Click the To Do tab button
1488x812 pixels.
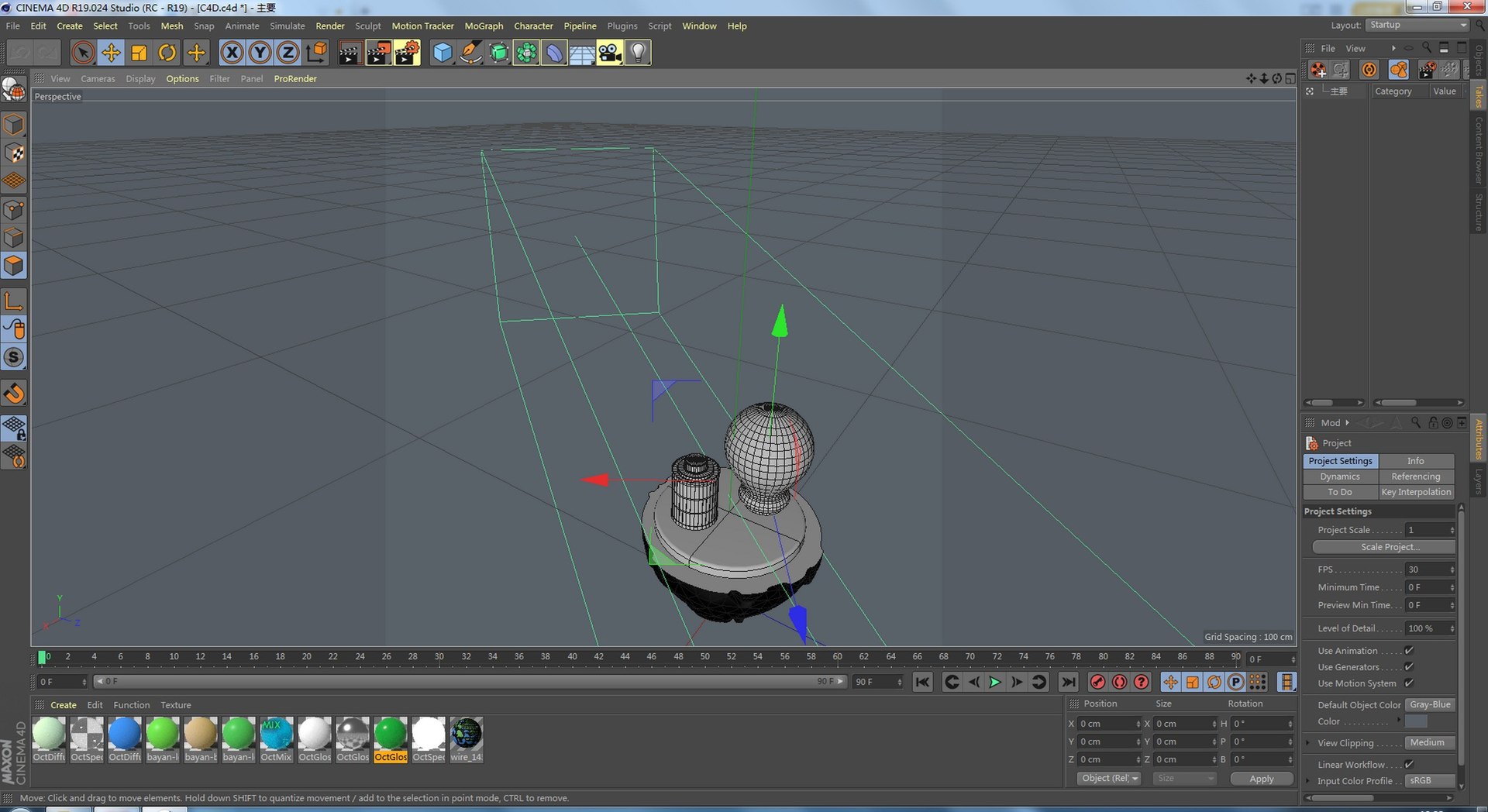pyautogui.click(x=1340, y=492)
